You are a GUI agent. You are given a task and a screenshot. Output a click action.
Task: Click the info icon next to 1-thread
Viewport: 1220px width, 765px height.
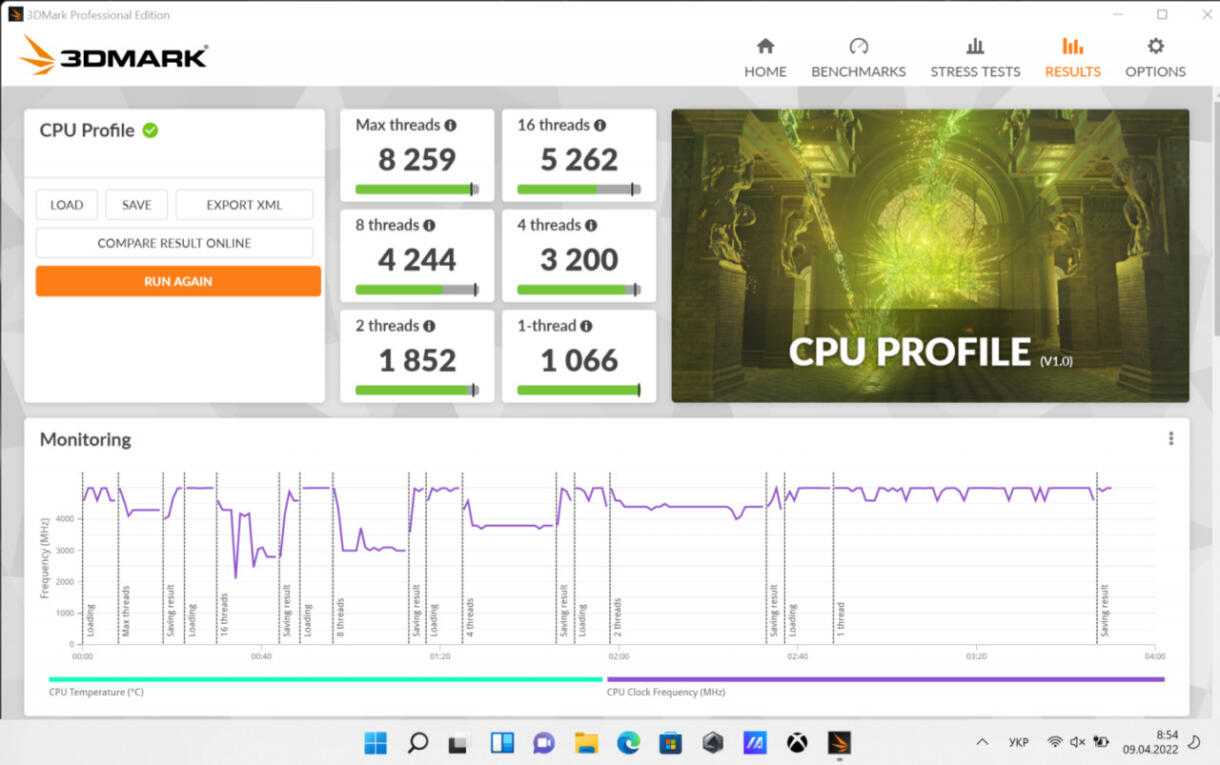coord(586,326)
